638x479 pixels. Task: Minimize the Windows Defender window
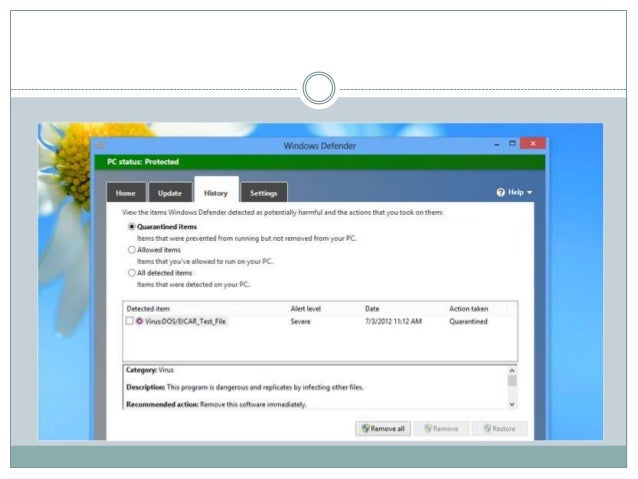496,144
